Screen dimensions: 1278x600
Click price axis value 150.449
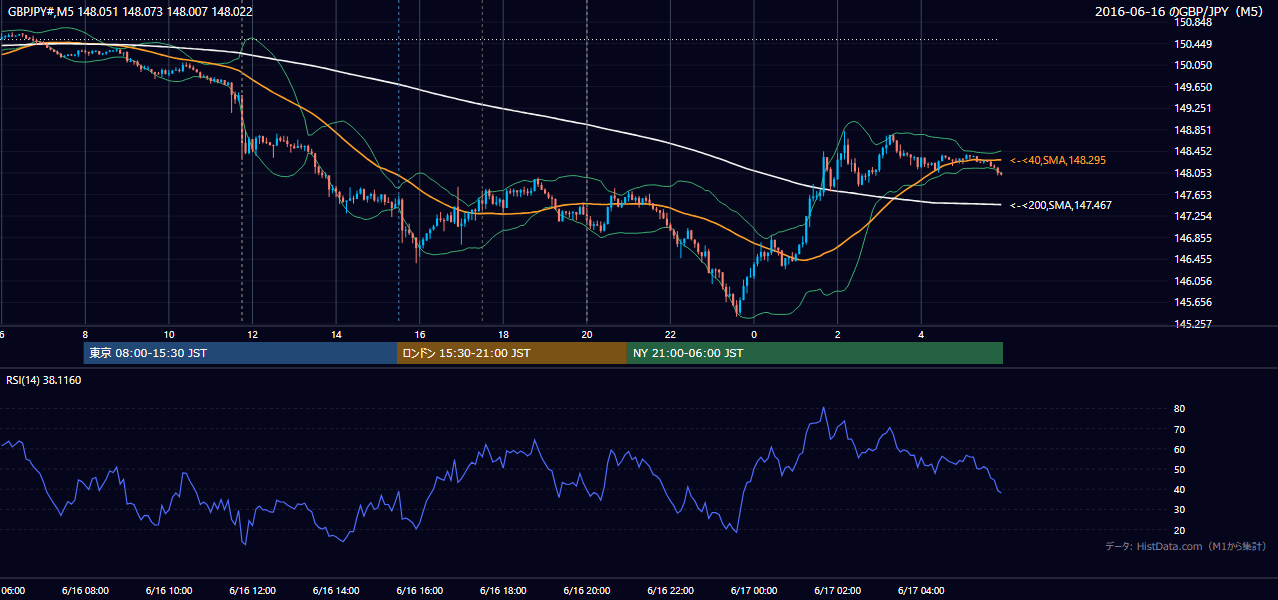1192,44
